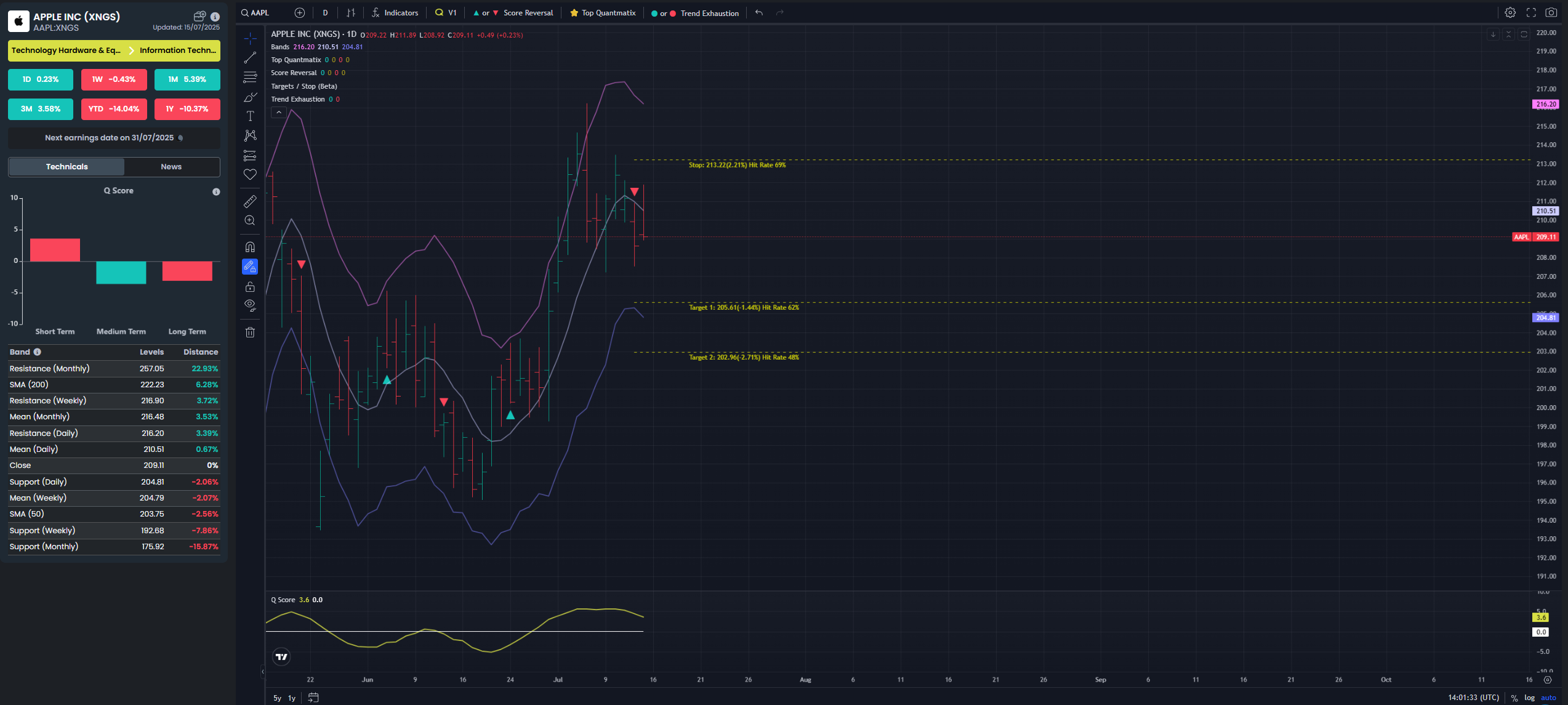Image resolution: width=1568 pixels, height=705 pixels.
Task: Activate the ruler measure tool
Action: (250, 201)
